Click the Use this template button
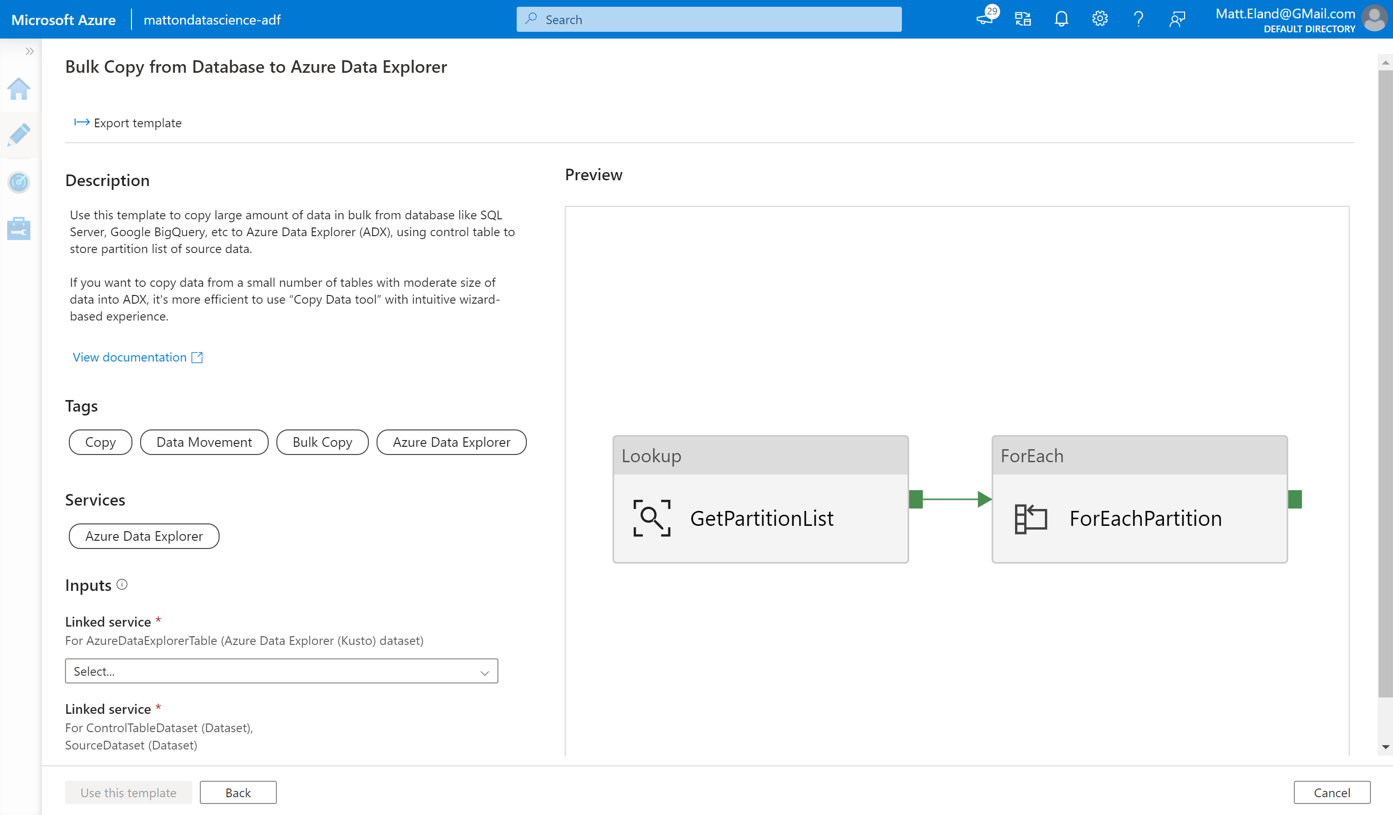Screen dimensions: 1393x815 pyautogui.click(x=128, y=792)
